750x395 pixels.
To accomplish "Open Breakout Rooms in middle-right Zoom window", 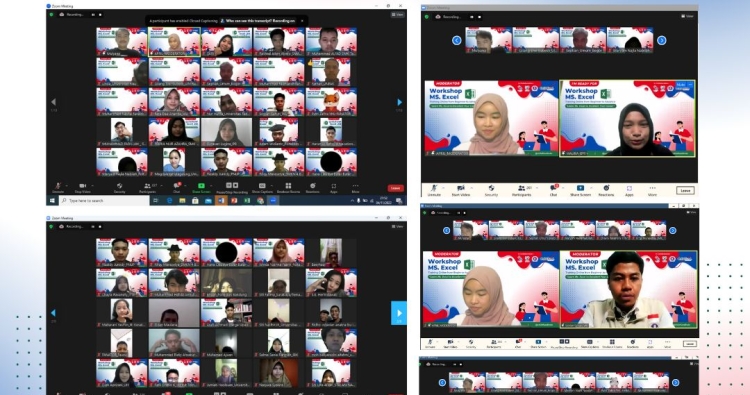I will point(612,343).
